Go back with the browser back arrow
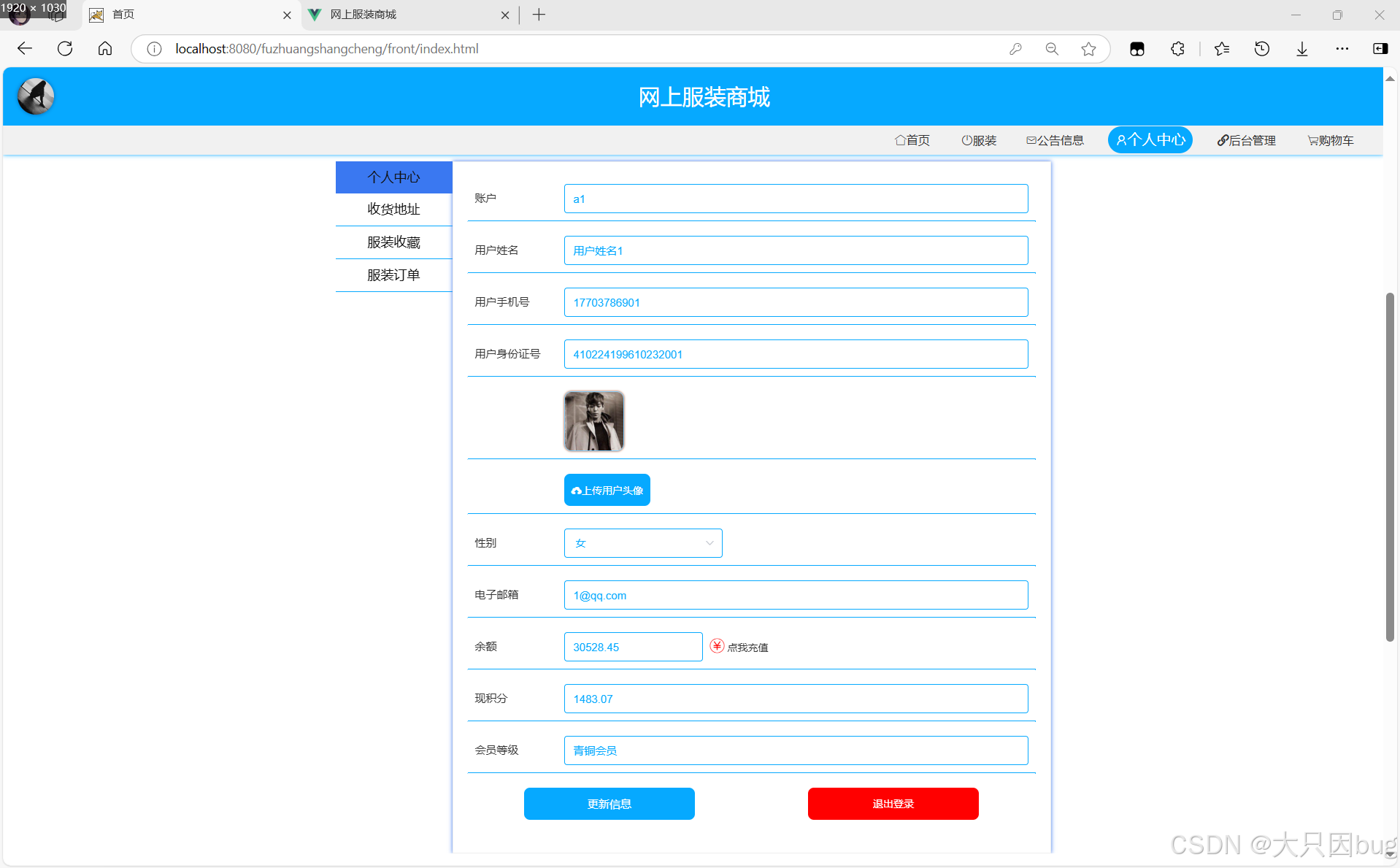The height and width of the screenshot is (868, 1400). click(x=25, y=49)
